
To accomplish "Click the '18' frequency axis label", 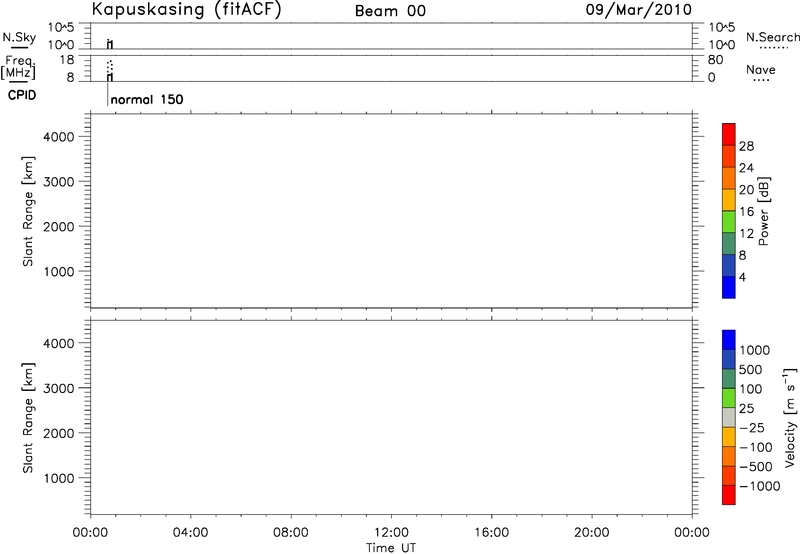I will (67, 60).
